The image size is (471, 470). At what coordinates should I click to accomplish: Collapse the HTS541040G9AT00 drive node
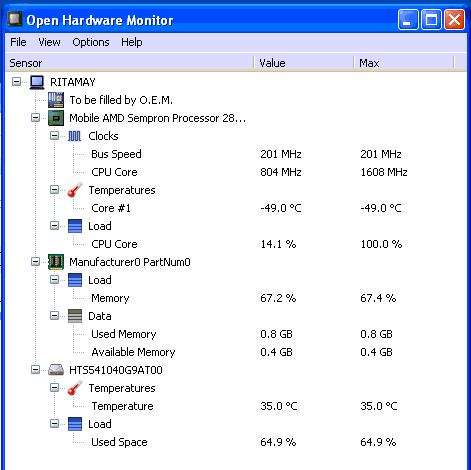(x=35, y=370)
